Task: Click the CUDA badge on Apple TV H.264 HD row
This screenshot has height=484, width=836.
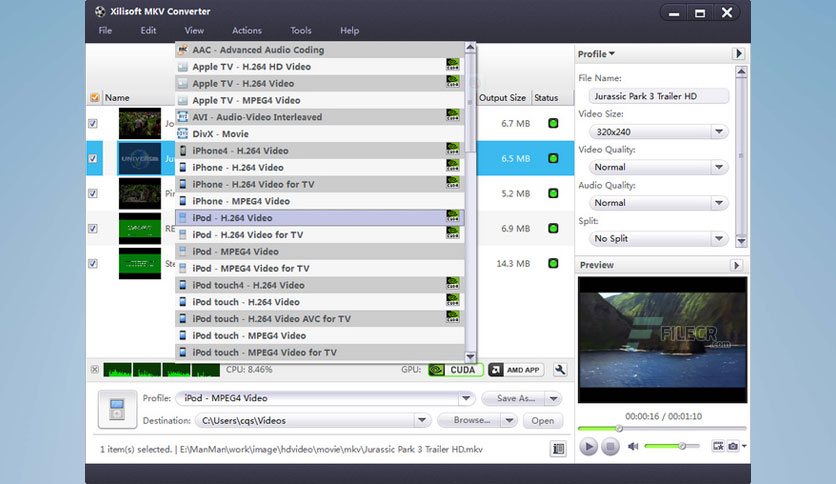Action: pos(453,65)
